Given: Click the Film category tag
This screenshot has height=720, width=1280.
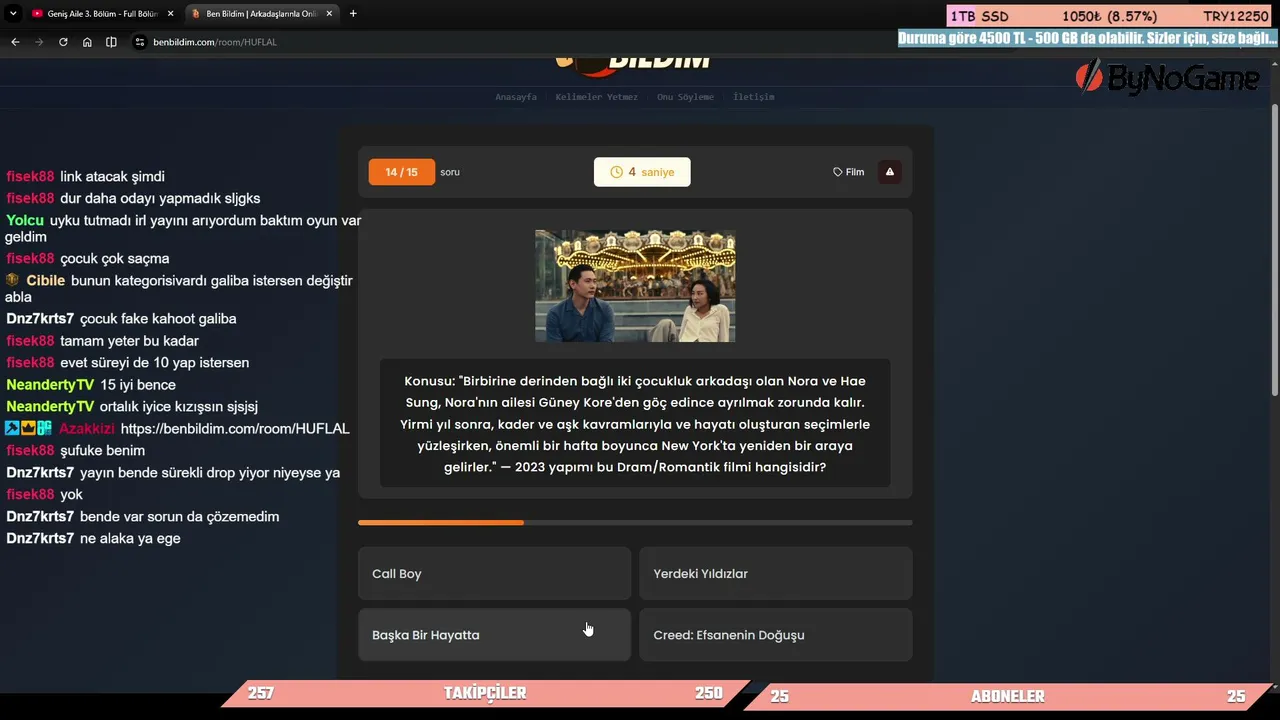Looking at the screenshot, I should pos(849,172).
